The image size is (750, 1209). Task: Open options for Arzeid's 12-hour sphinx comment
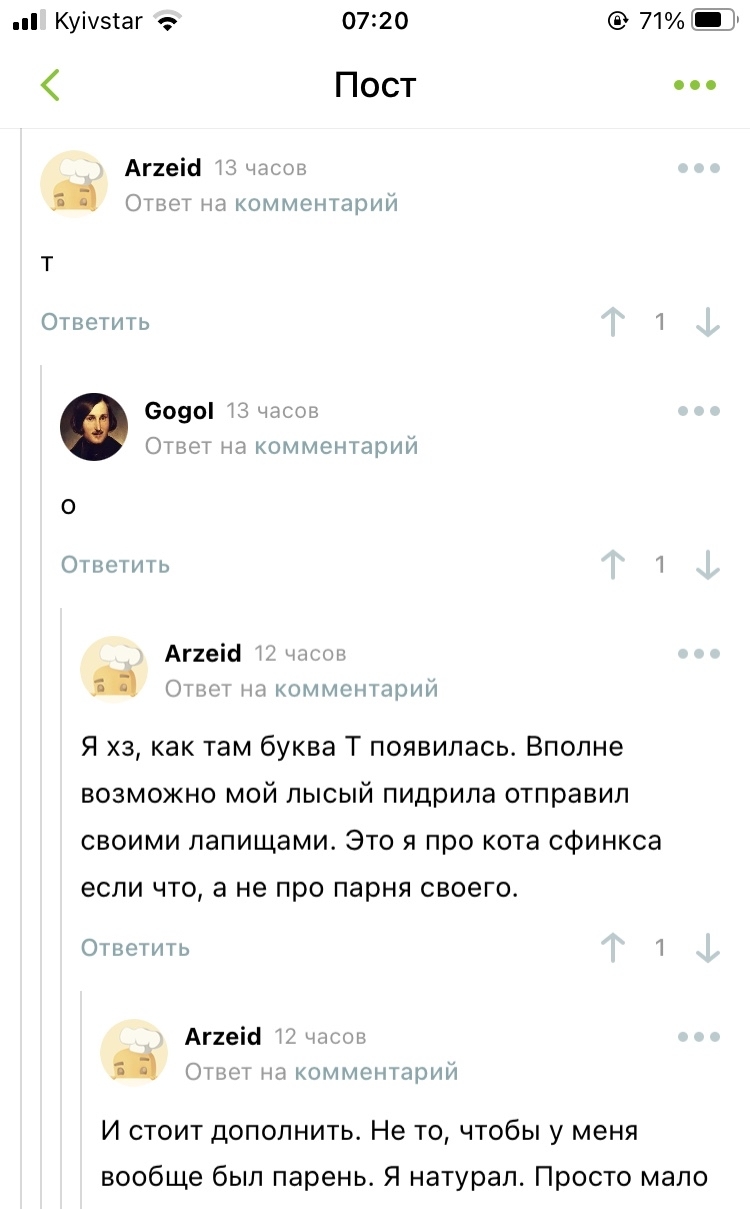coord(699,654)
